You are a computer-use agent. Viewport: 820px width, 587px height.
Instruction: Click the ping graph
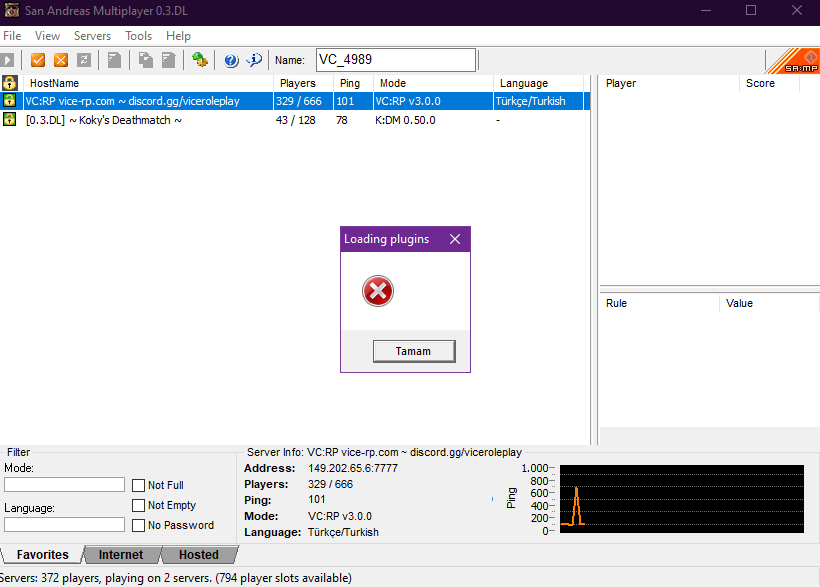click(681, 499)
